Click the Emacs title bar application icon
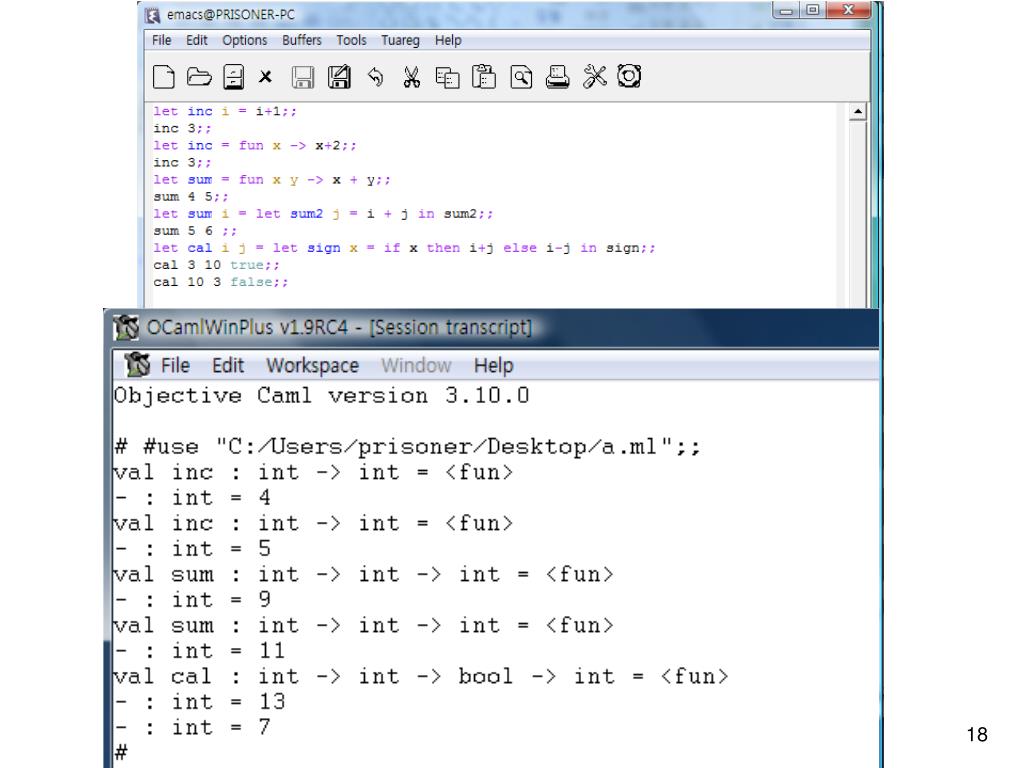Screen dimensions: 1024x768 [153, 15]
